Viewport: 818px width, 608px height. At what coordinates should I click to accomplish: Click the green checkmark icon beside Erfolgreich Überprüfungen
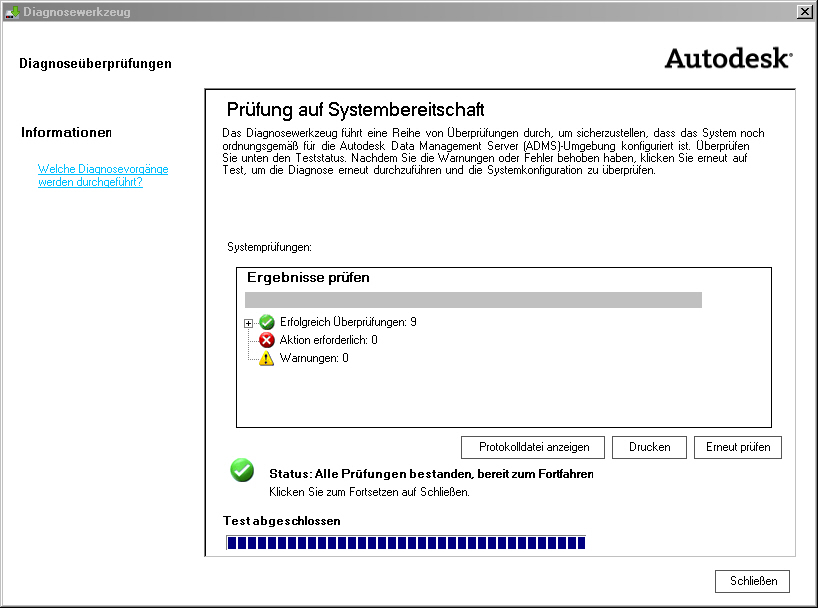pos(267,322)
